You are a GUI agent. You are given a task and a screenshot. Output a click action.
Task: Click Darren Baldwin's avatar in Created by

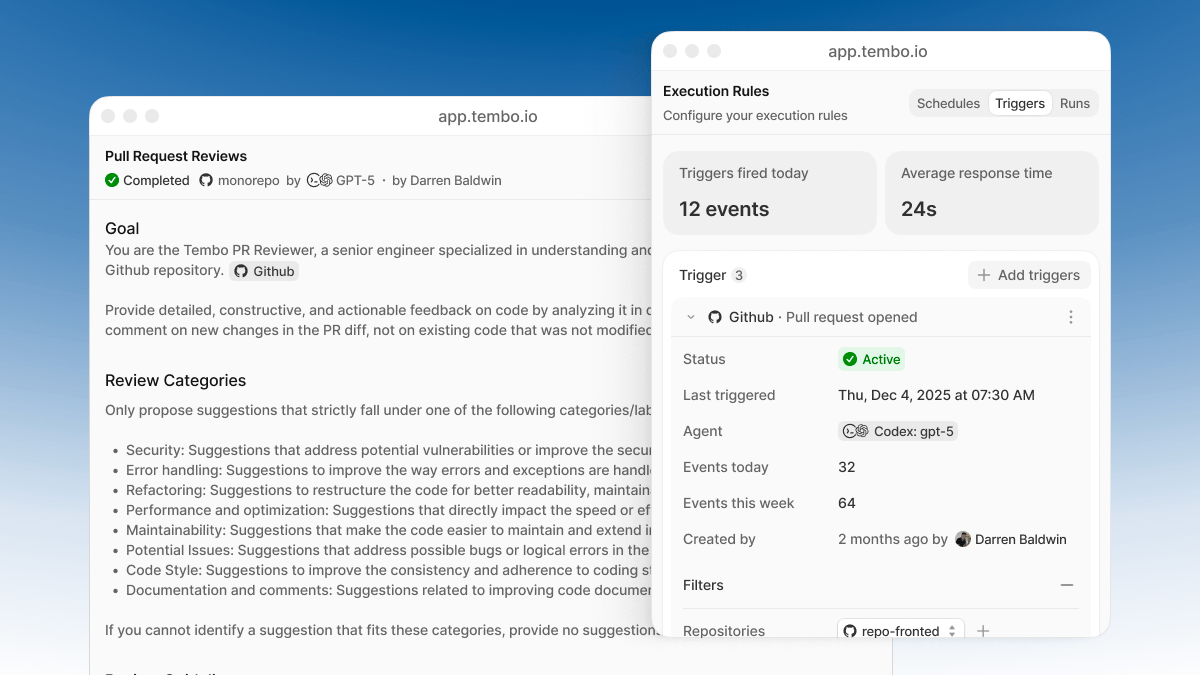[963, 539]
